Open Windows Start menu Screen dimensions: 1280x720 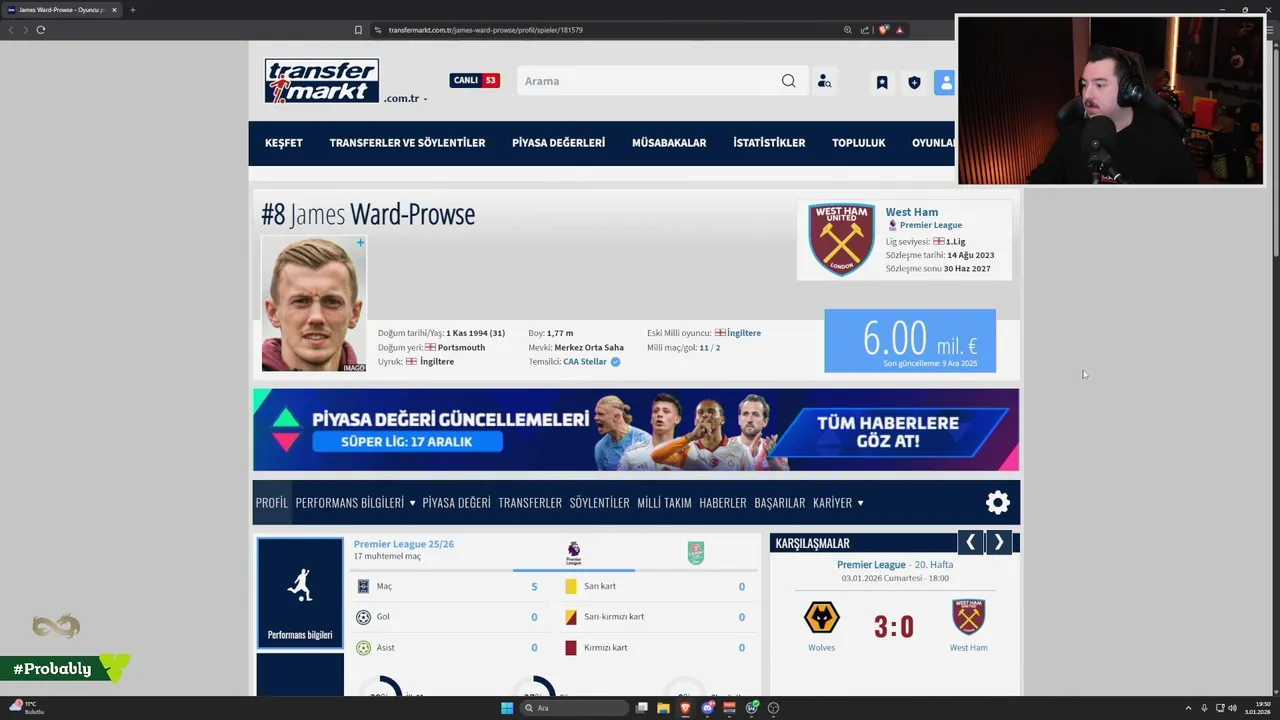pos(507,708)
